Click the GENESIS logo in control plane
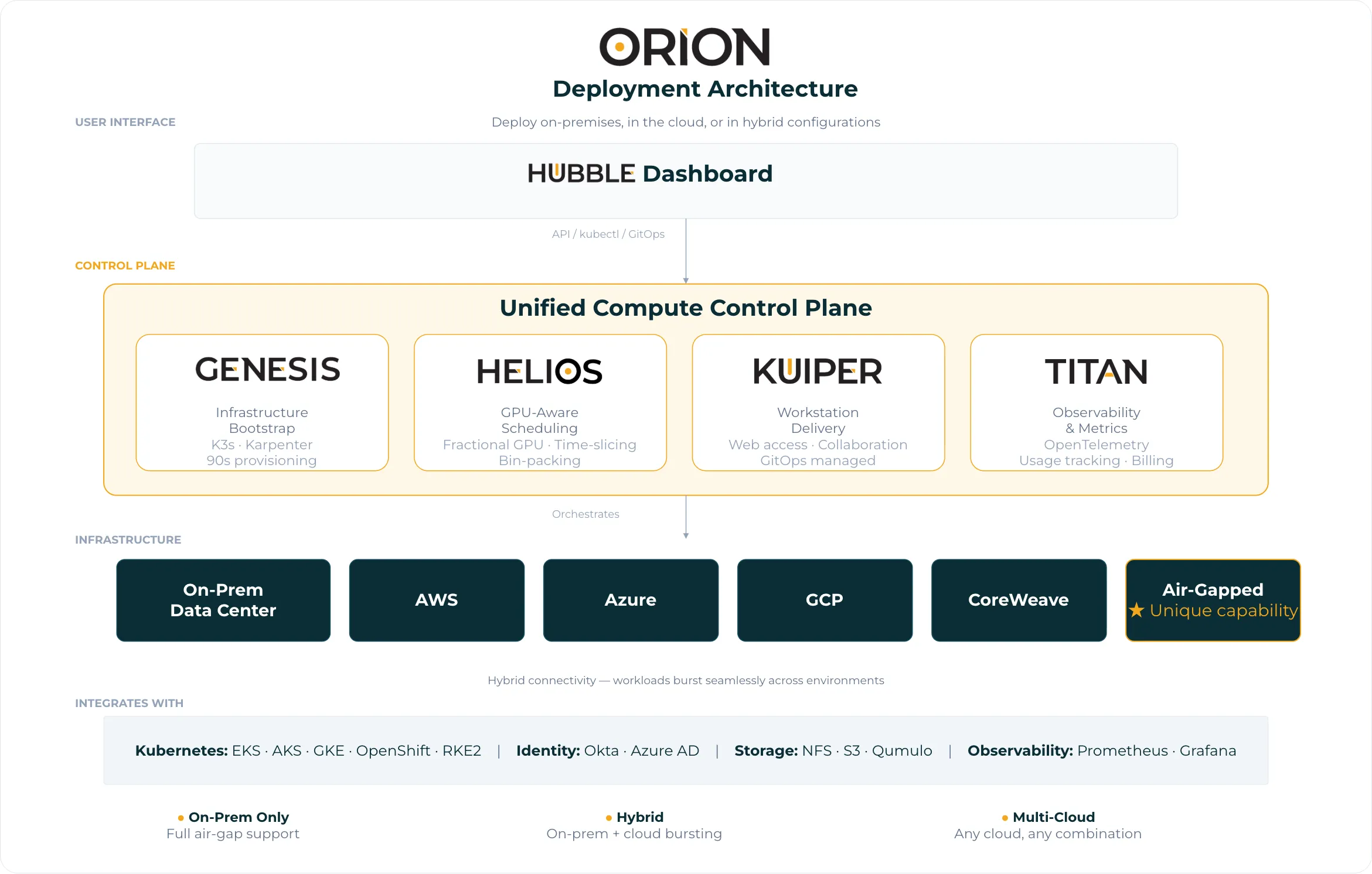Viewport: 1372px width, 874px height. (x=267, y=370)
